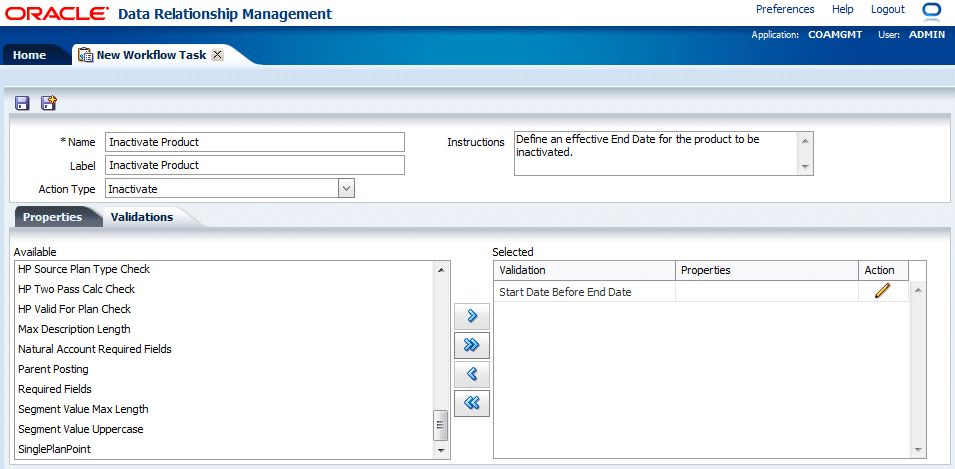Click Instructions scrollbar up arrow
The width and height of the screenshot is (955, 469).
[805, 141]
